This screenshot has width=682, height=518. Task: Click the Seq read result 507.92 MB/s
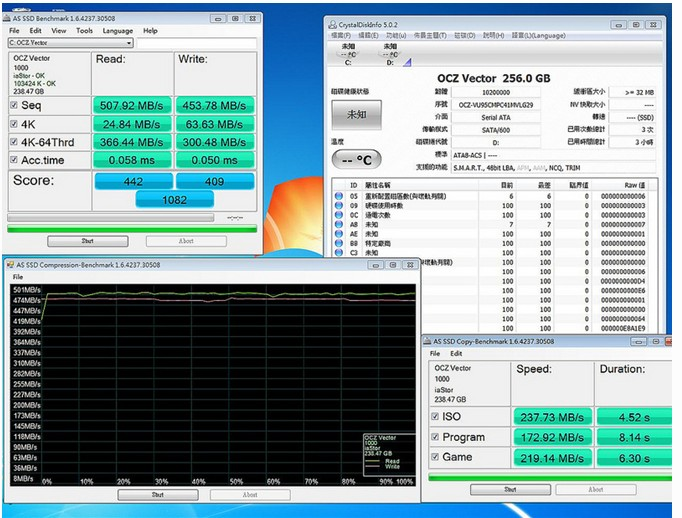[131, 106]
